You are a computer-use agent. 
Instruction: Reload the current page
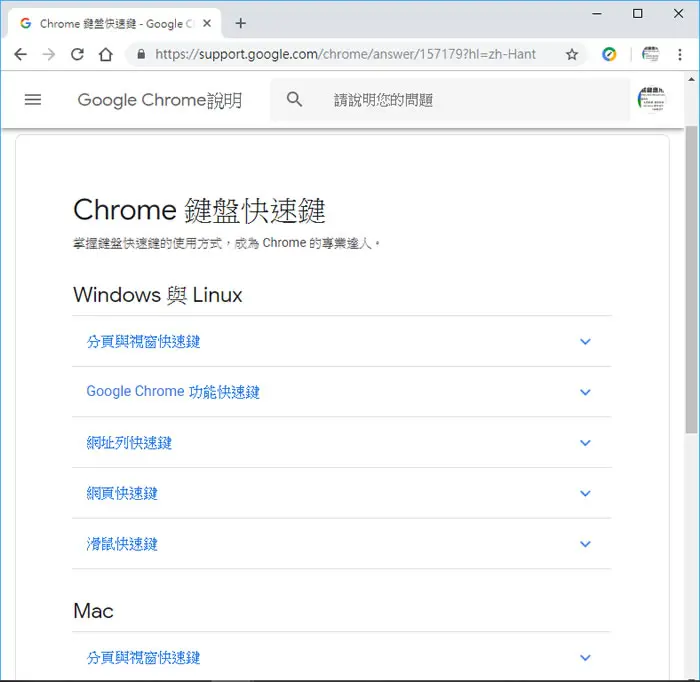[x=77, y=54]
